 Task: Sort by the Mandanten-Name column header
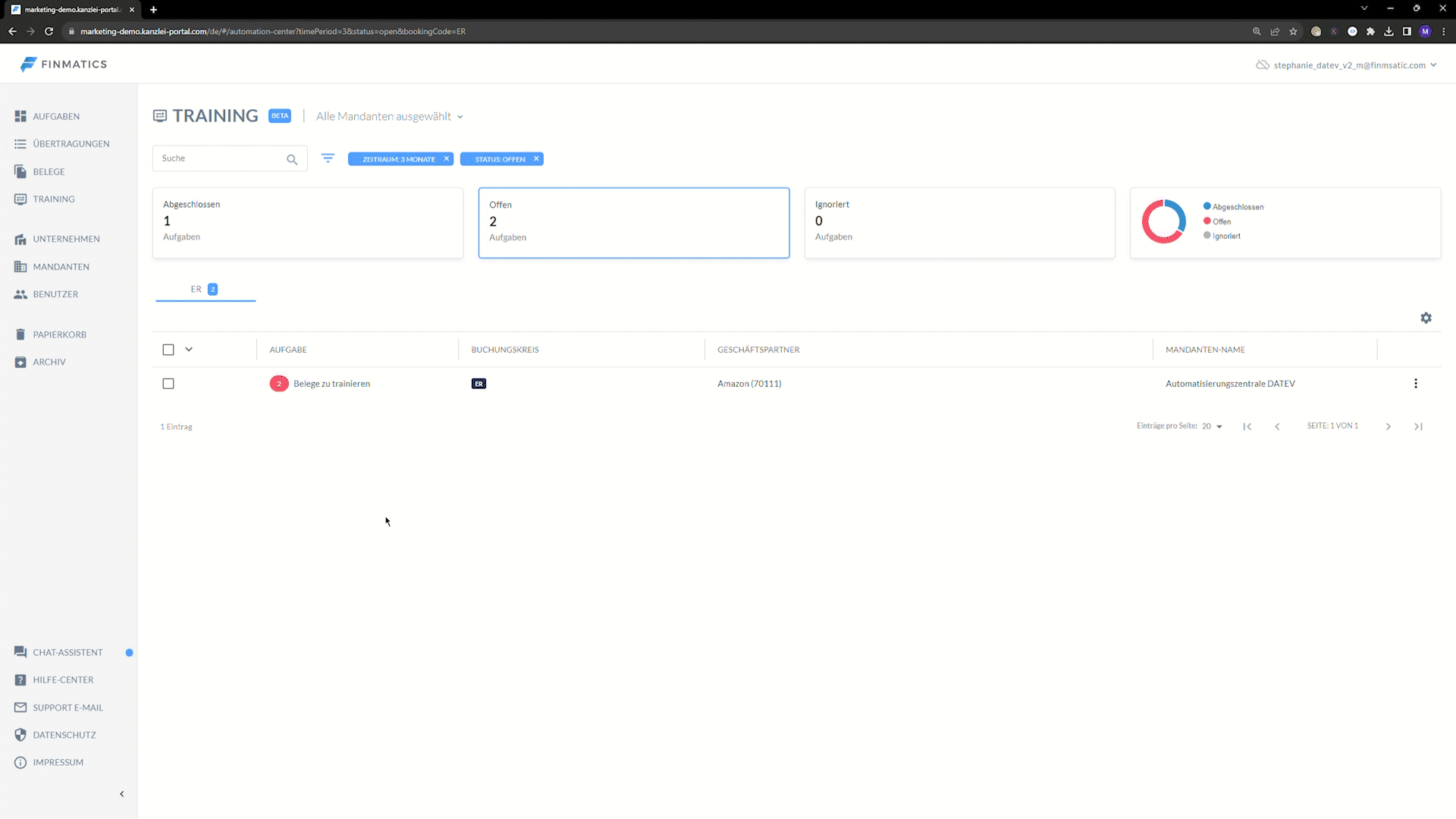coord(1205,350)
